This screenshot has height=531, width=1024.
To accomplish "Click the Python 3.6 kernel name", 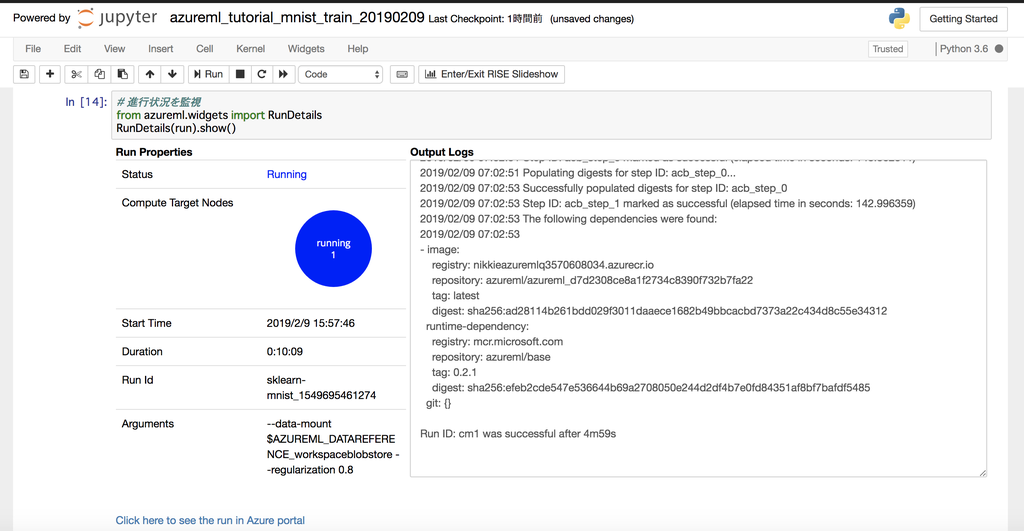I will click(x=964, y=49).
